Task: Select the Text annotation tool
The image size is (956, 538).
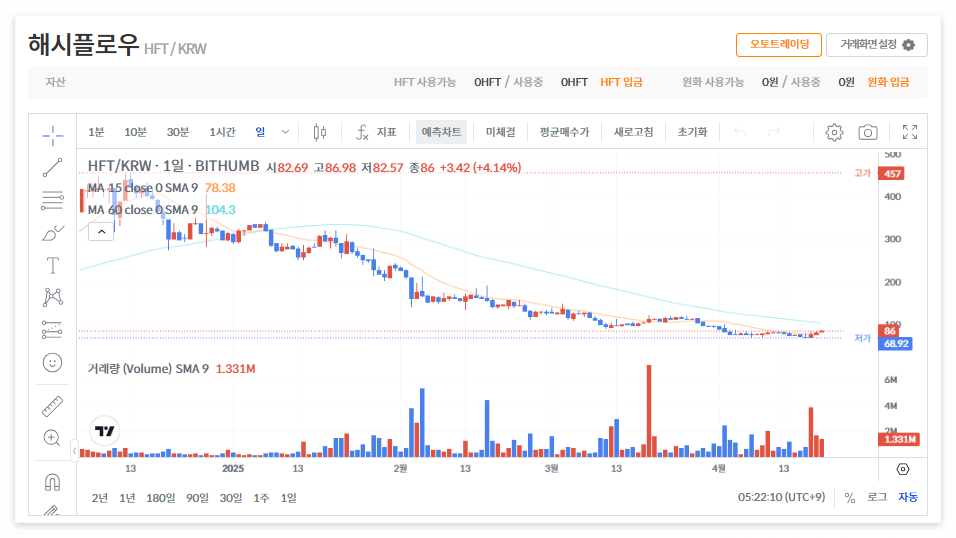Action: tap(52, 265)
